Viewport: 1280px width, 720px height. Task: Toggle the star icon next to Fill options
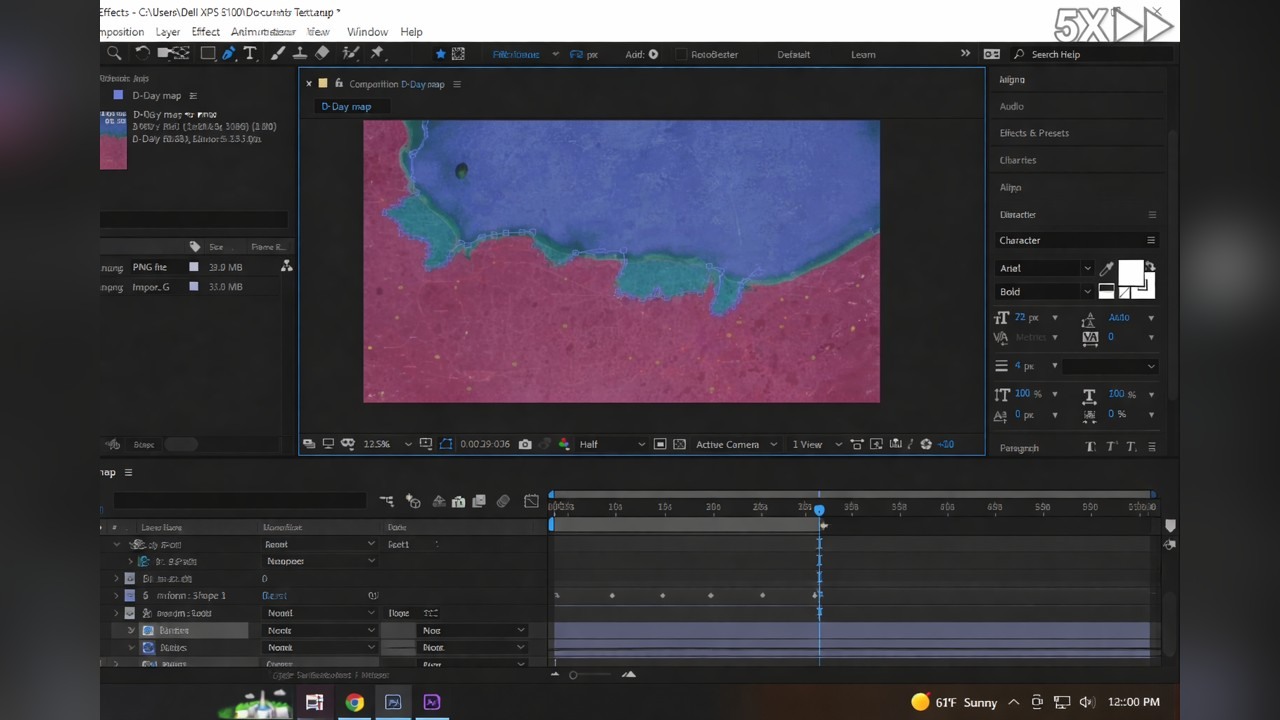point(440,54)
